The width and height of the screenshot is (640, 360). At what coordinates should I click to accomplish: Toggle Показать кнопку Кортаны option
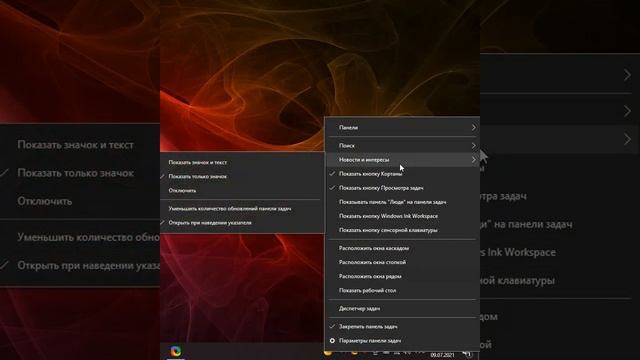pyautogui.click(x=402, y=174)
